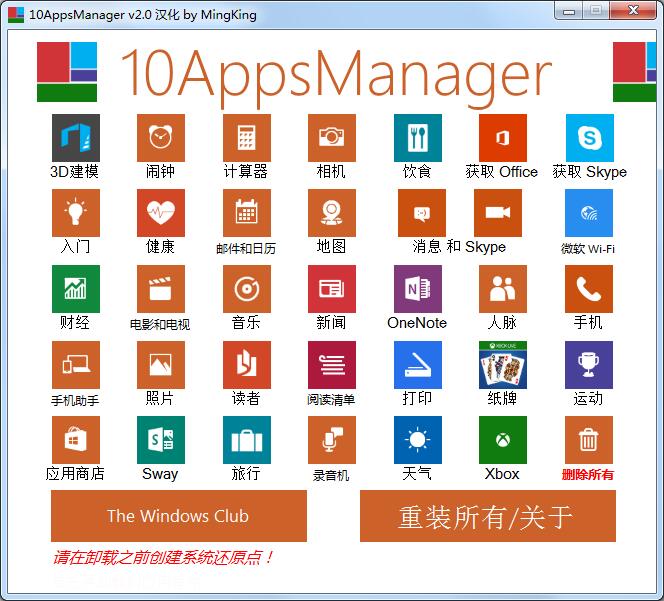The height and width of the screenshot is (601, 664).
Task: Click the Skype video camera icon
Action: tap(498, 213)
